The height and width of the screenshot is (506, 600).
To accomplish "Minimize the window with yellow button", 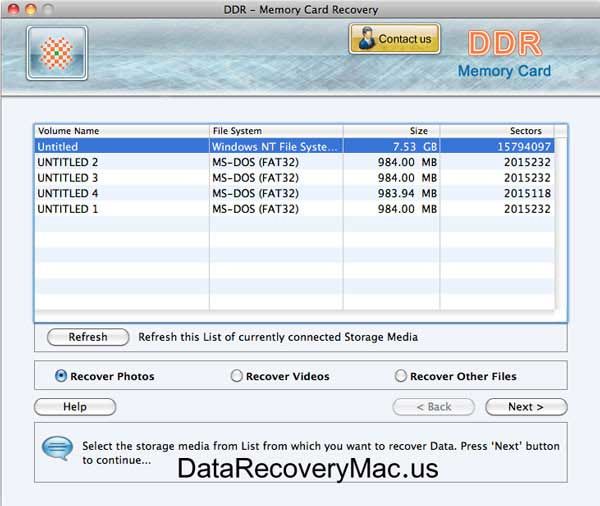I will pos(31,9).
